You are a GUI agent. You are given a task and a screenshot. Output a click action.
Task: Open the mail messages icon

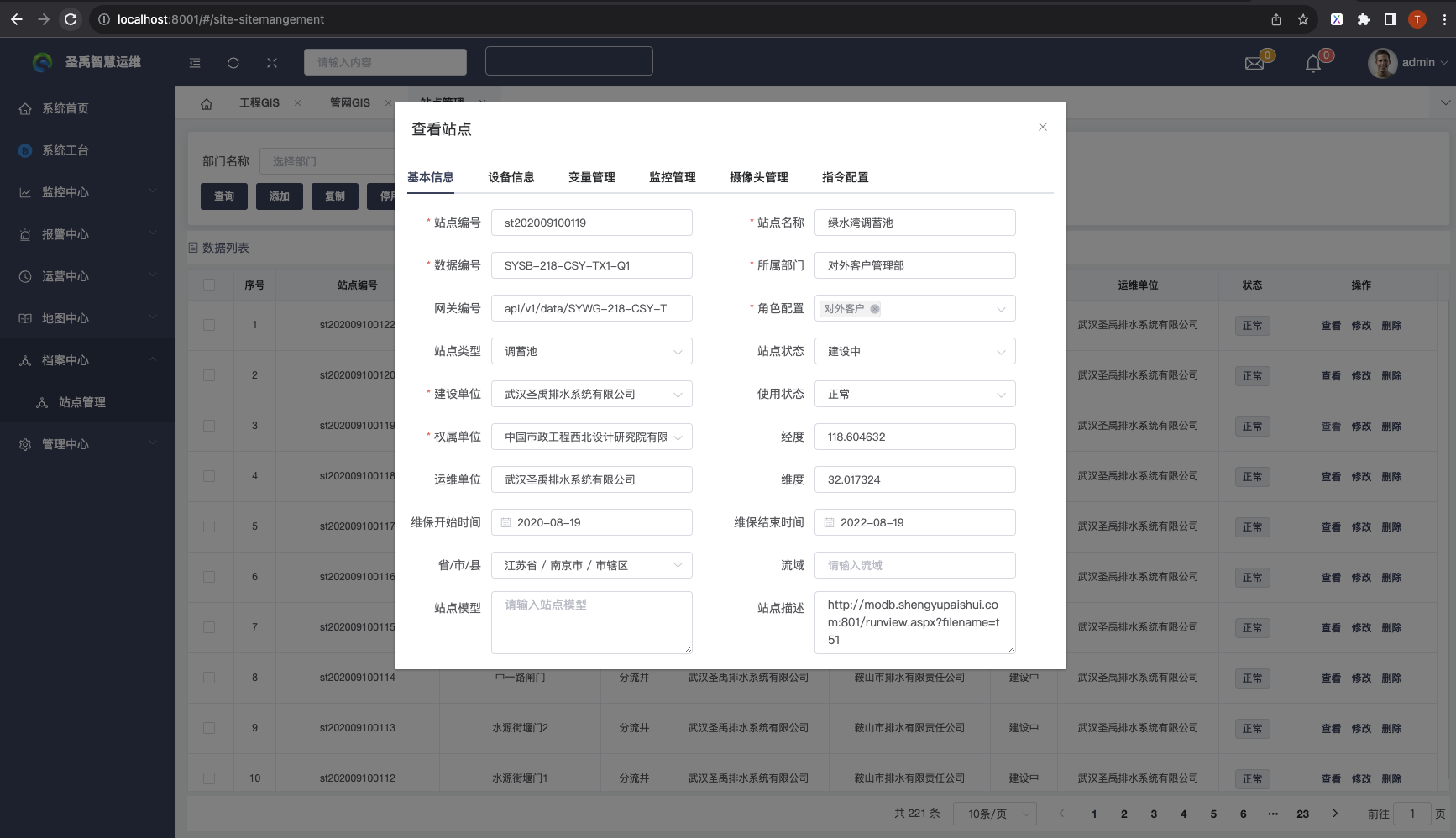pos(1254,64)
